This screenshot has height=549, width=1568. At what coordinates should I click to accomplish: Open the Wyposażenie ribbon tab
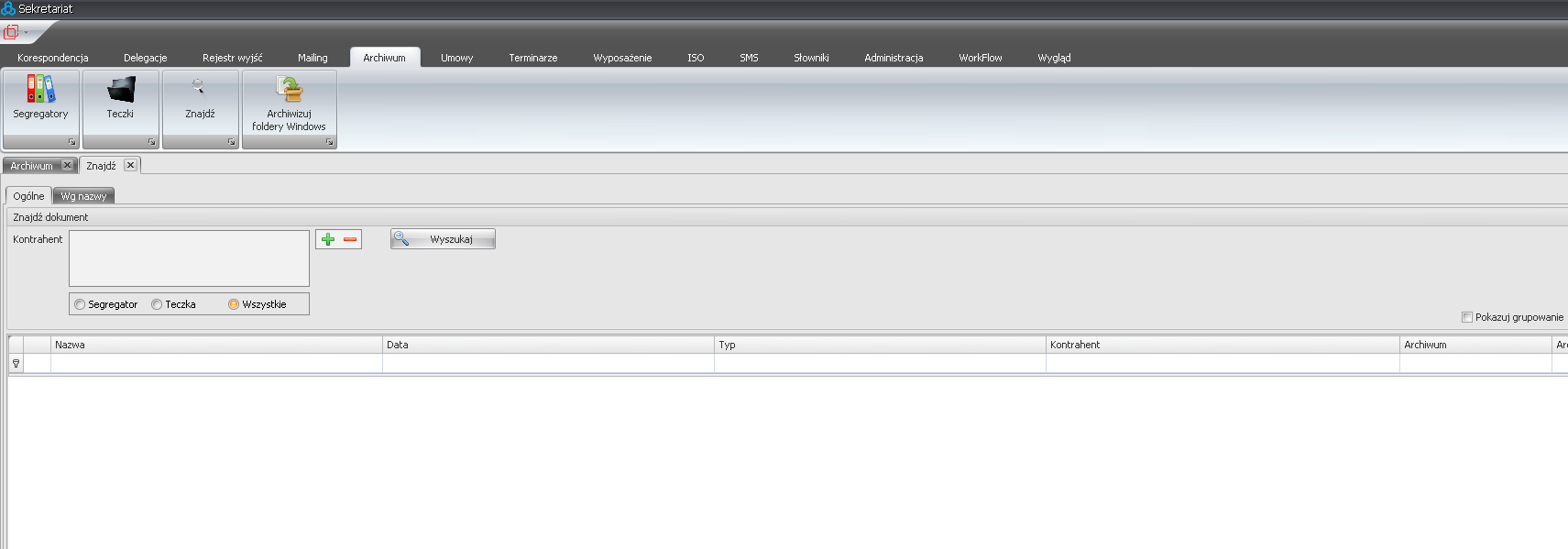coord(622,58)
